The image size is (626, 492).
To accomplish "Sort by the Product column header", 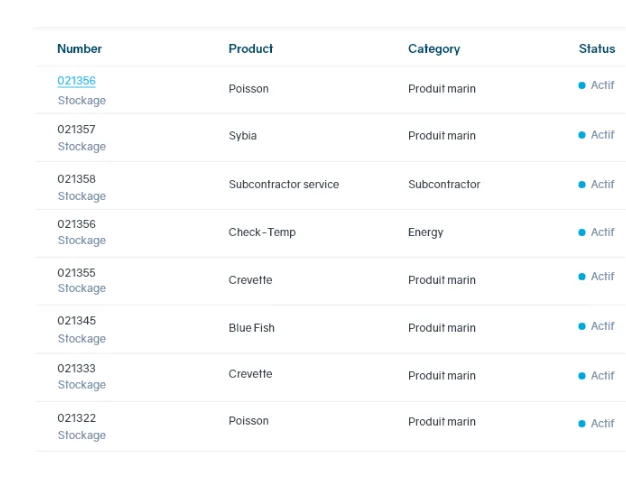I will pos(250,49).
